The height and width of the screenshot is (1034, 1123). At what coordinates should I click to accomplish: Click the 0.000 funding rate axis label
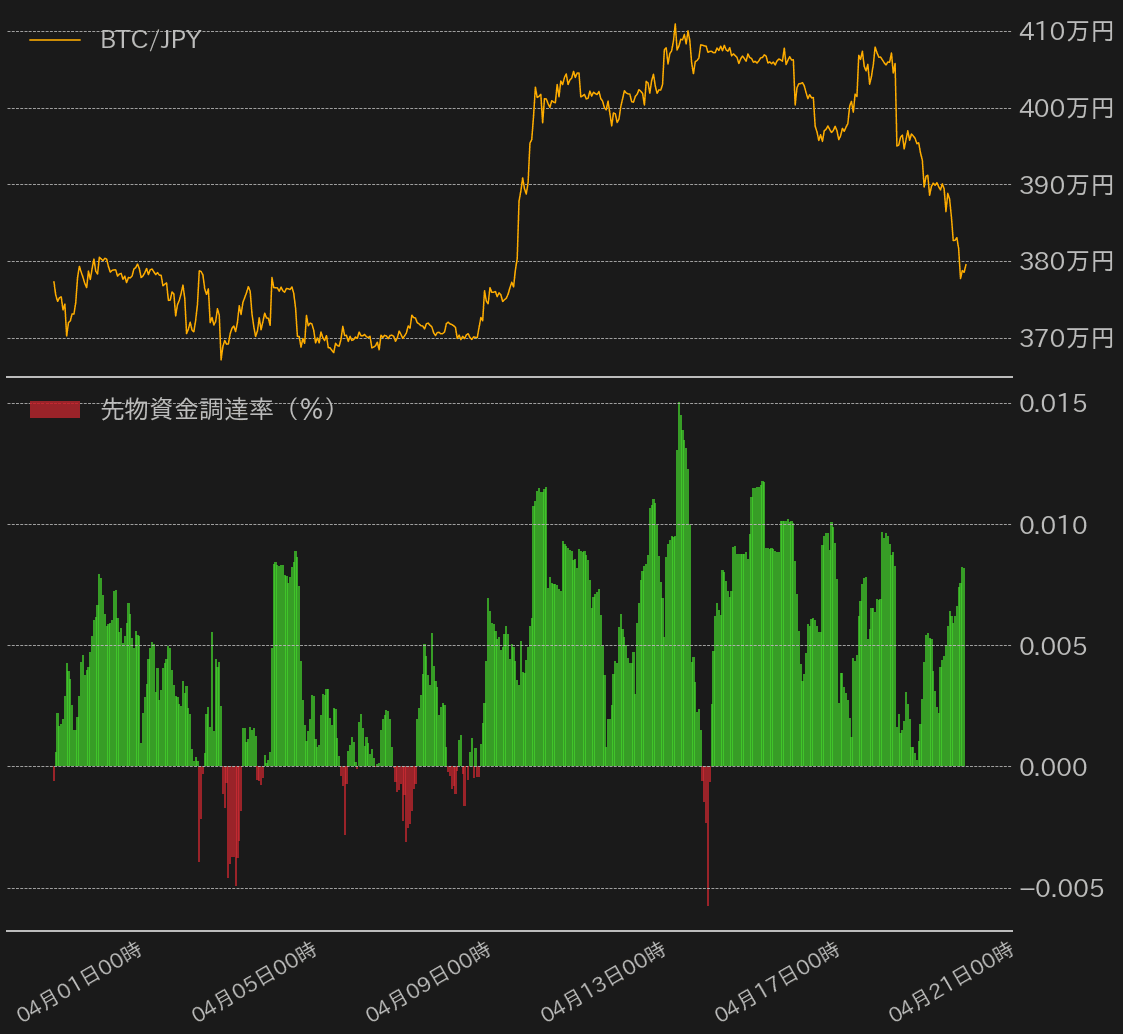(1052, 767)
